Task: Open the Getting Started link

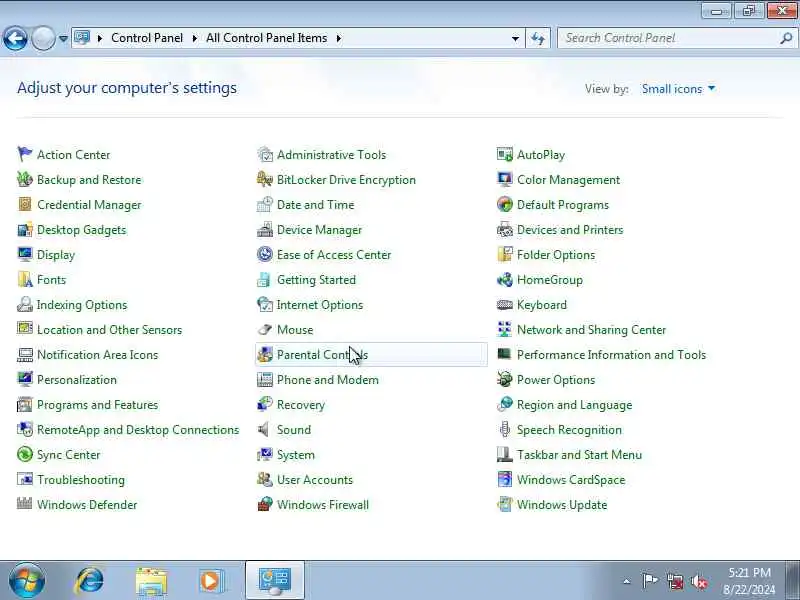Action: point(316,280)
